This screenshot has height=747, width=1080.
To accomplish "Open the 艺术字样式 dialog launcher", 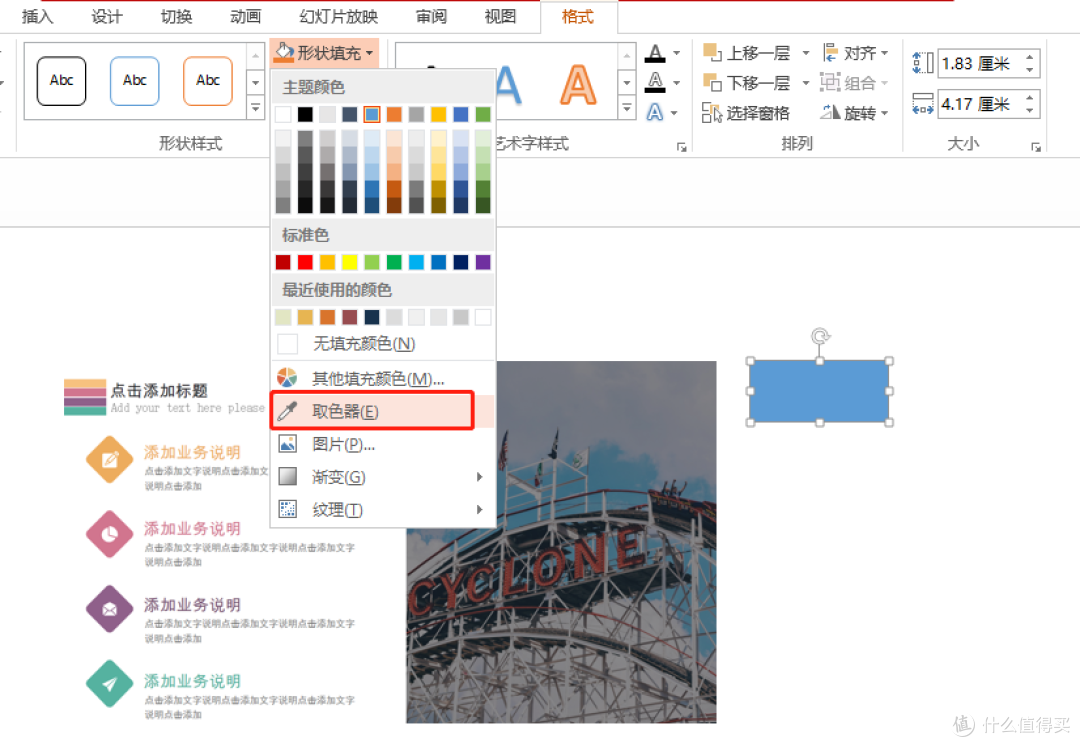I will click(x=681, y=147).
